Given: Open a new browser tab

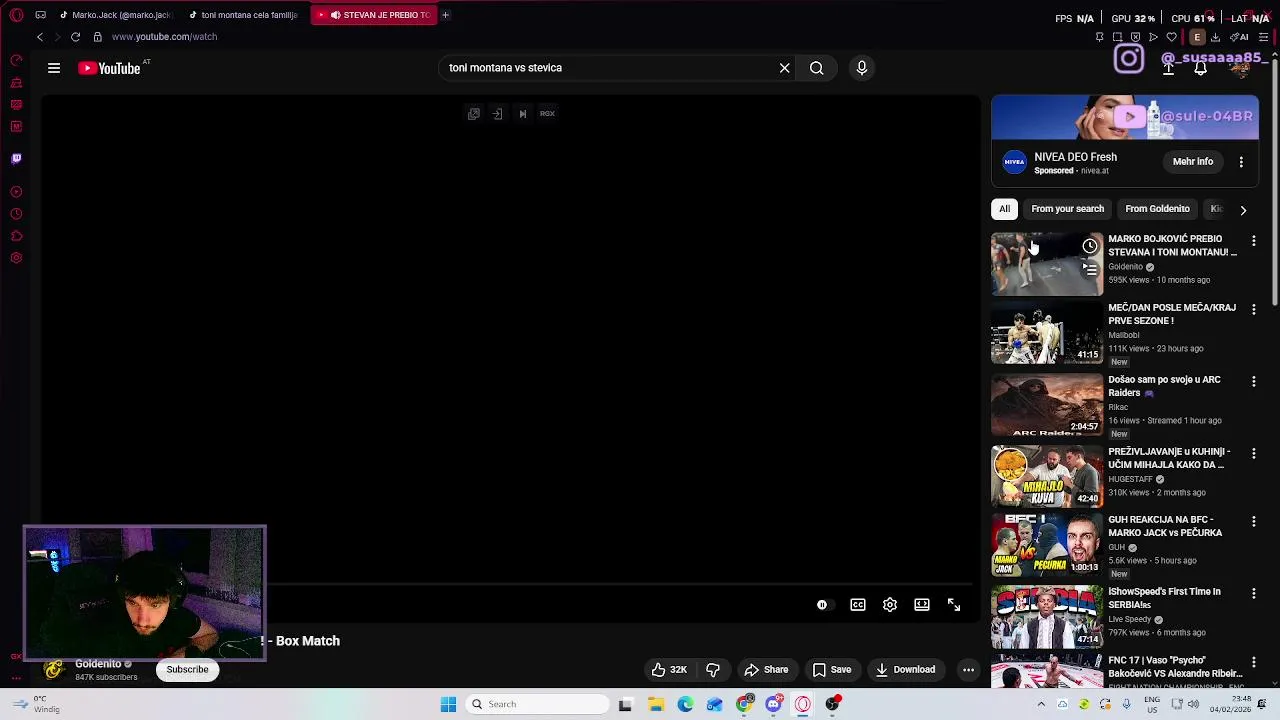Looking at the screenshot, I should click(x=445, y=15).
